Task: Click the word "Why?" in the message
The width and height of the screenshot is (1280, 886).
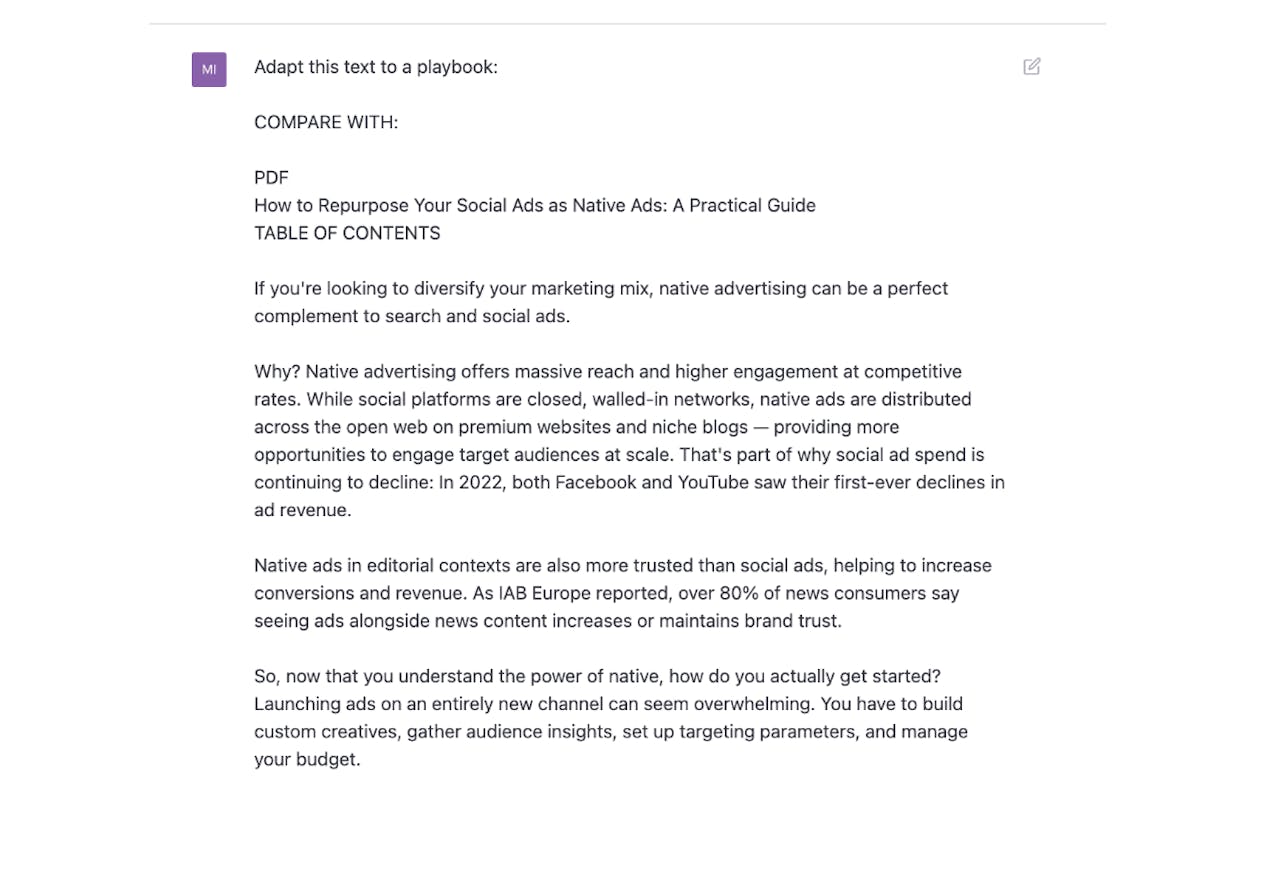Action: click(x=277, y=372)
